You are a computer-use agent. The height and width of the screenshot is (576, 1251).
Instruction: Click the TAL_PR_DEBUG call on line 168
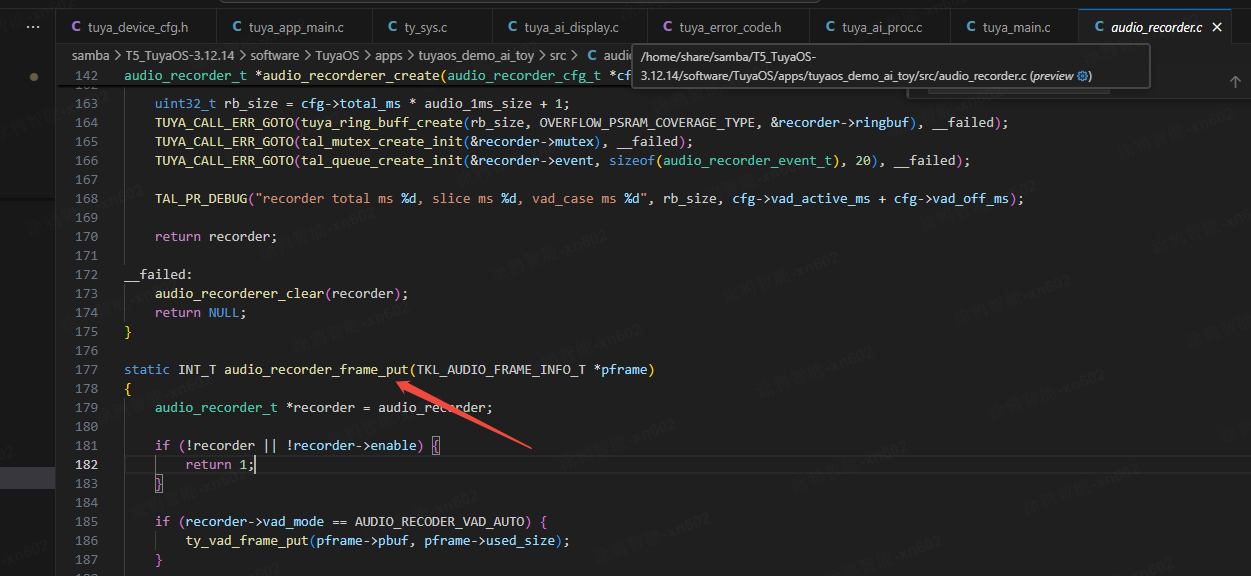pyautogui.click(x=200, y=199)
